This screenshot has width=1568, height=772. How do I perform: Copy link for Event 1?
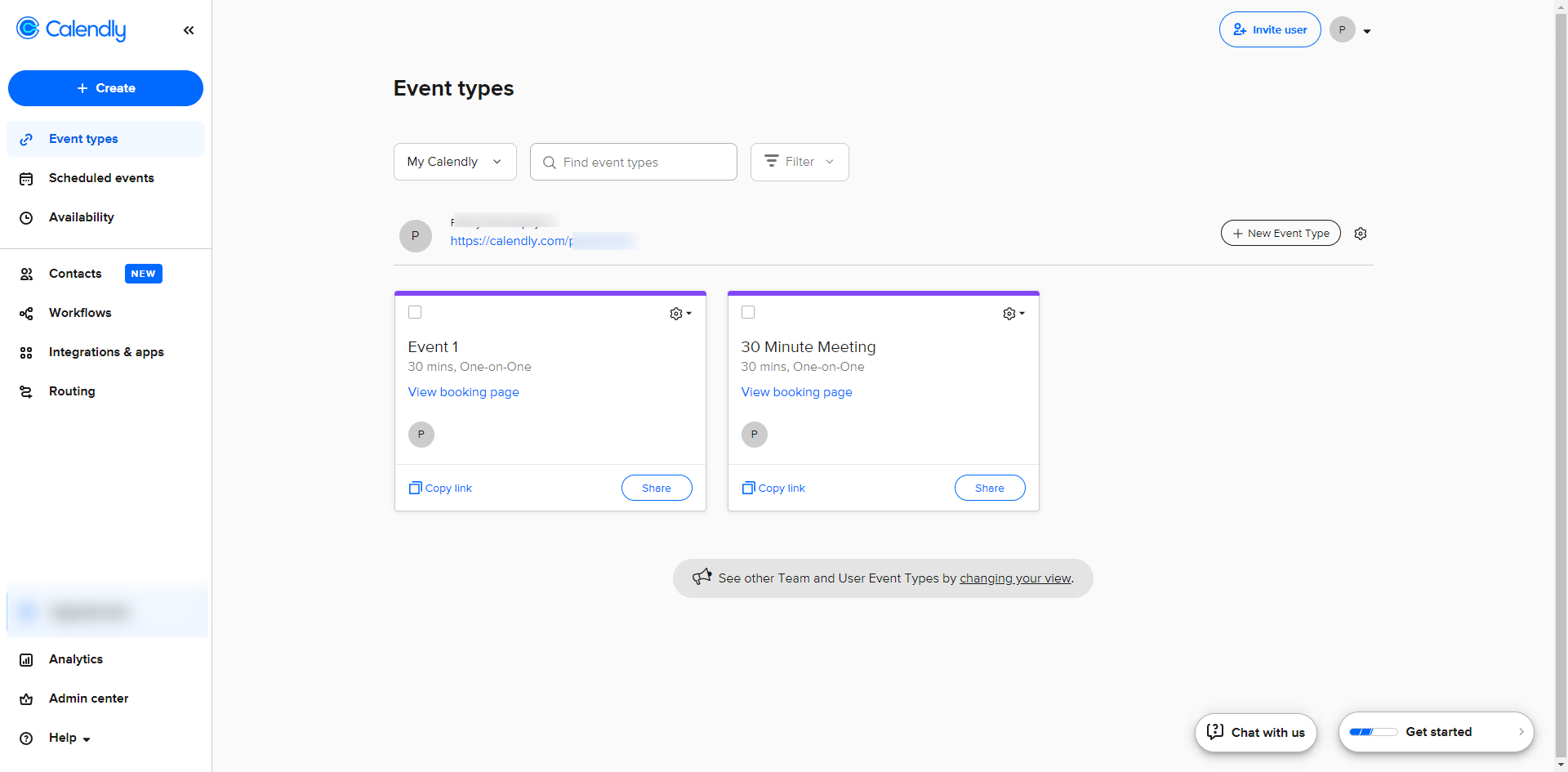[440, 488]
